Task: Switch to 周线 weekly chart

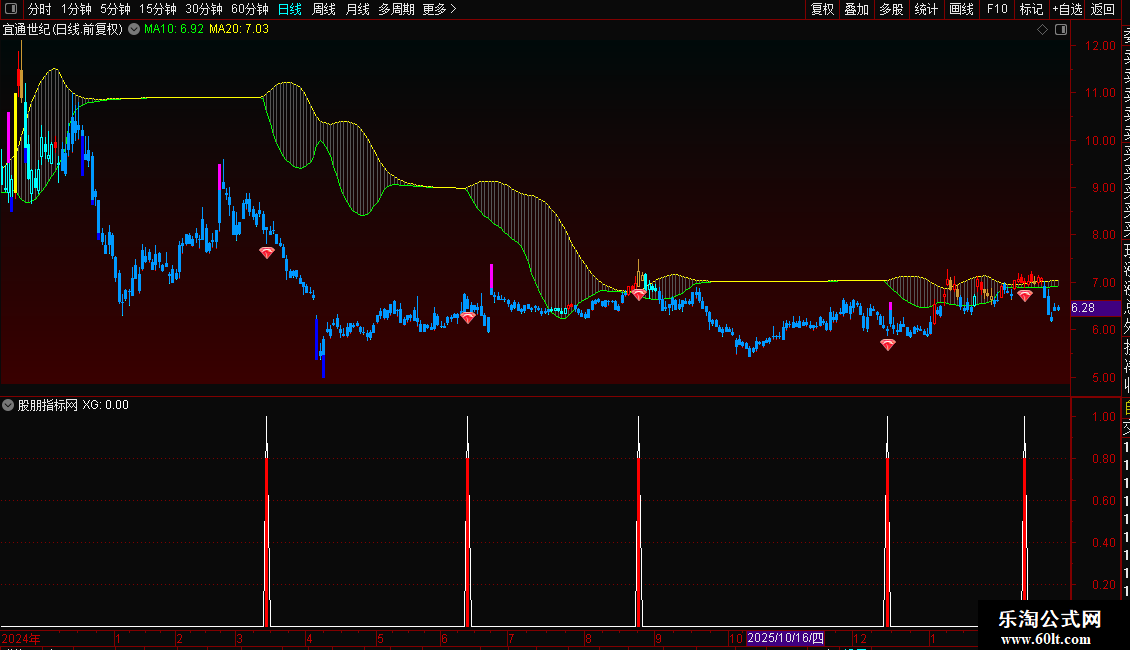Action: pos(324,9)
